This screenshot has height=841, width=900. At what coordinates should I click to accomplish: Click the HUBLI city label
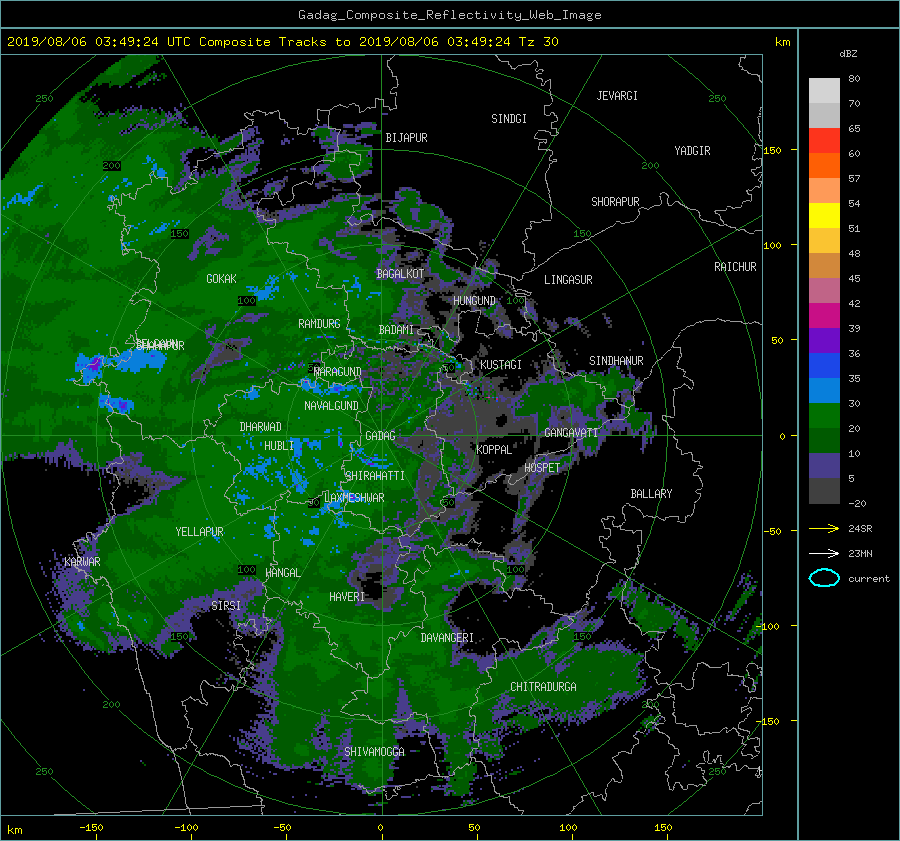pos(279,446)
